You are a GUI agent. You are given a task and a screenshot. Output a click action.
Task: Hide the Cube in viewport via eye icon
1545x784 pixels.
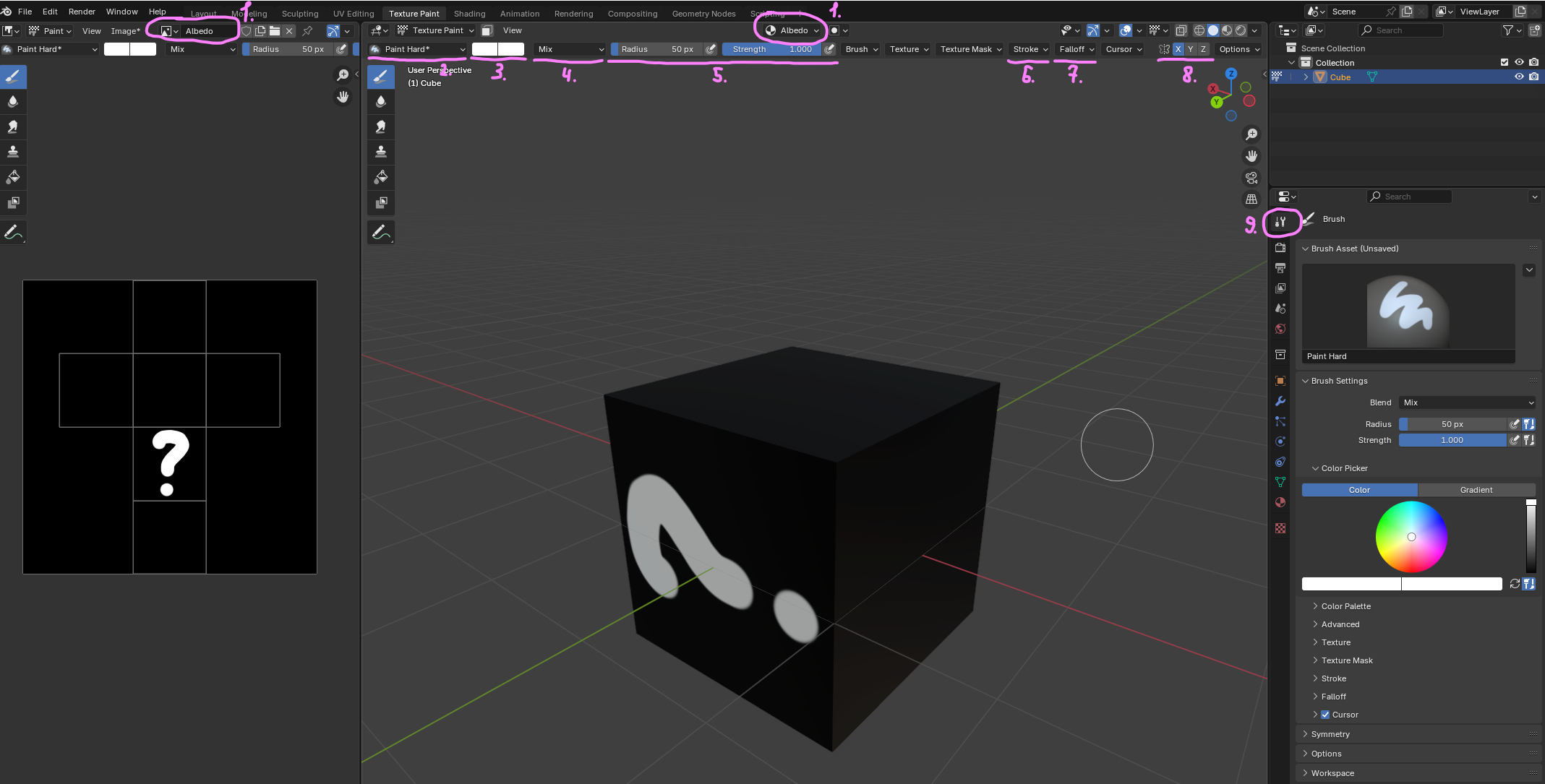point(1519,77)
